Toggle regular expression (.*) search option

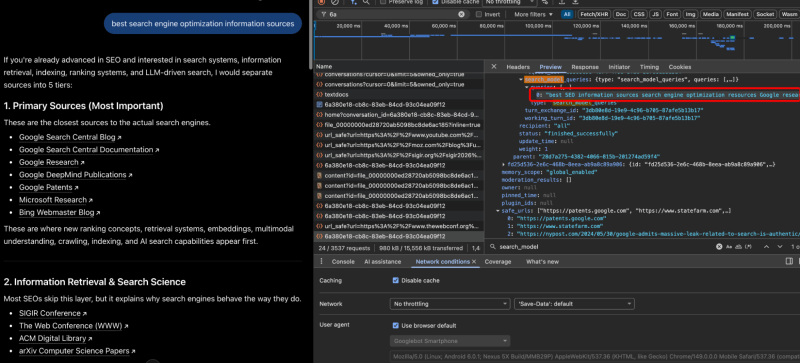click(x=748, y=247)
